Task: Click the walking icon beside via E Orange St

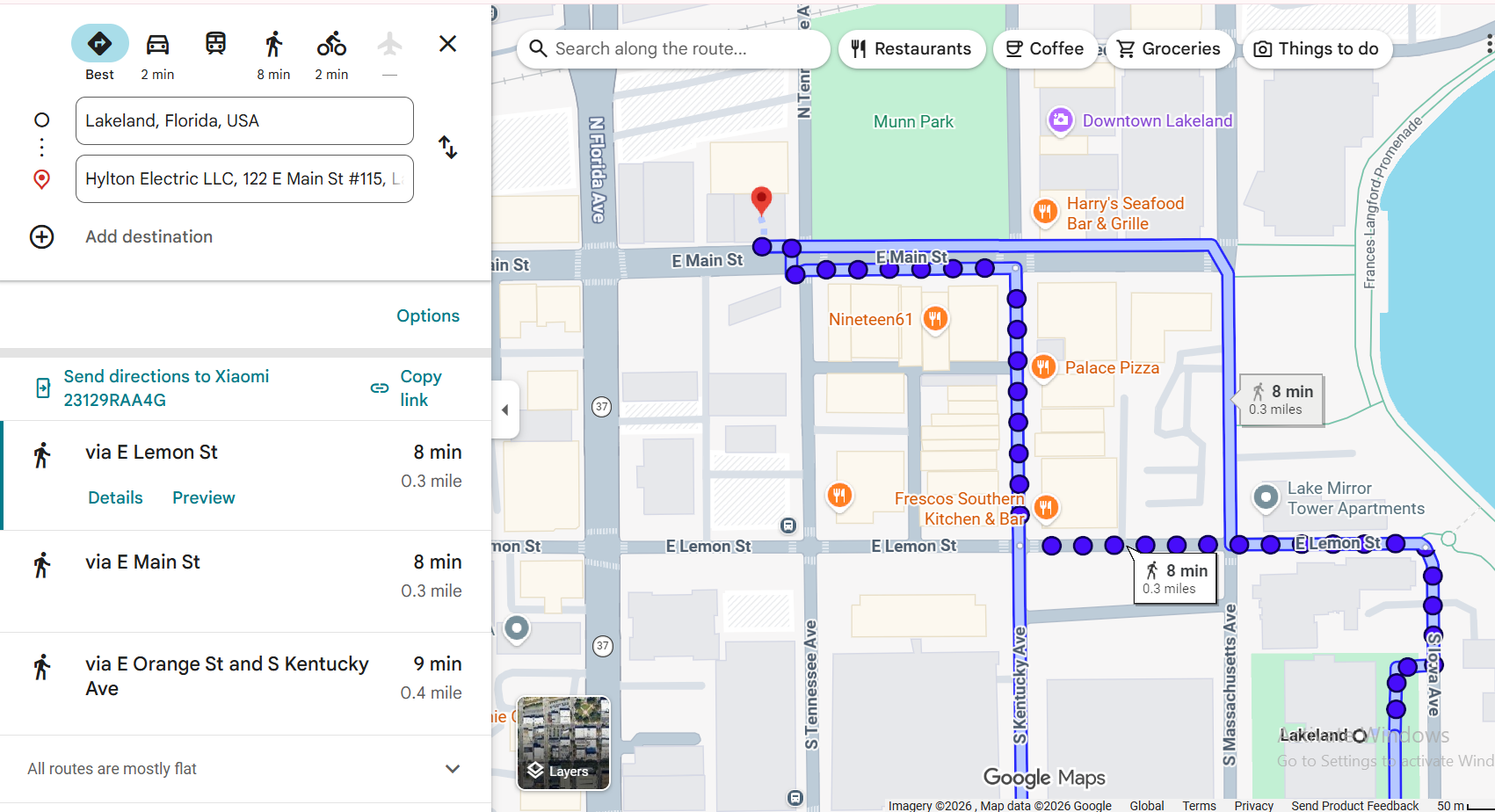Action: click(41, 667)
